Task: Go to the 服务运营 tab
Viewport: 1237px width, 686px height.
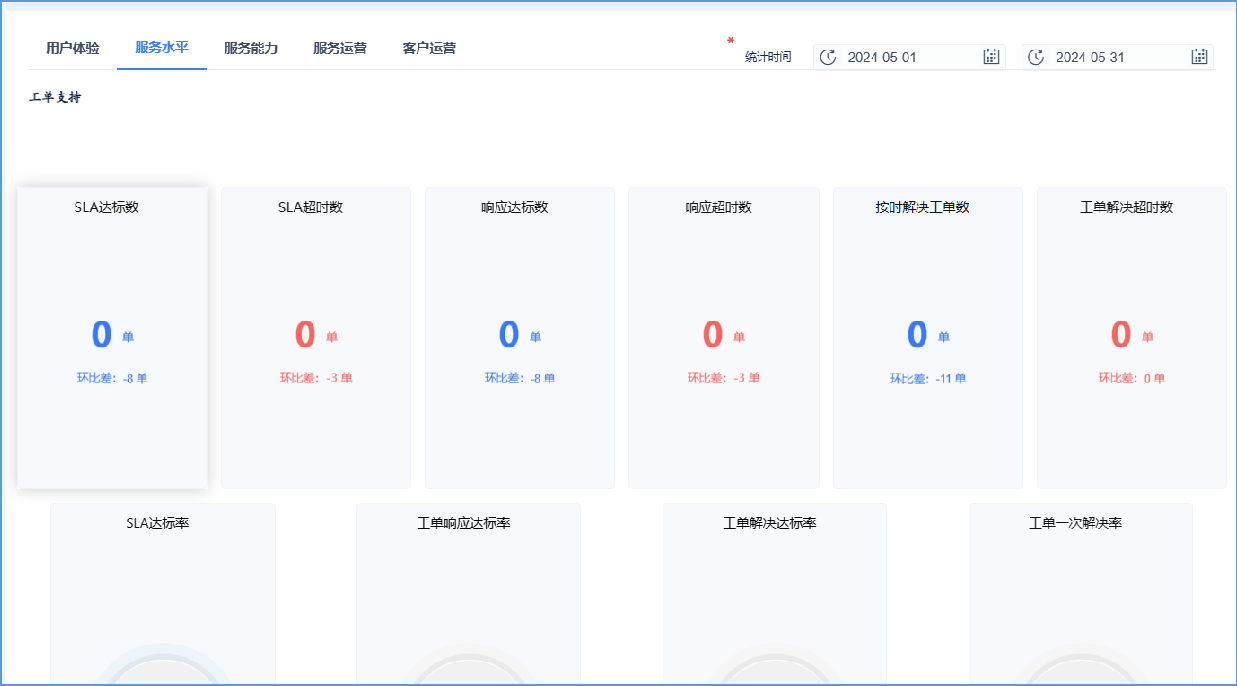Action: (x=340, y=48)
